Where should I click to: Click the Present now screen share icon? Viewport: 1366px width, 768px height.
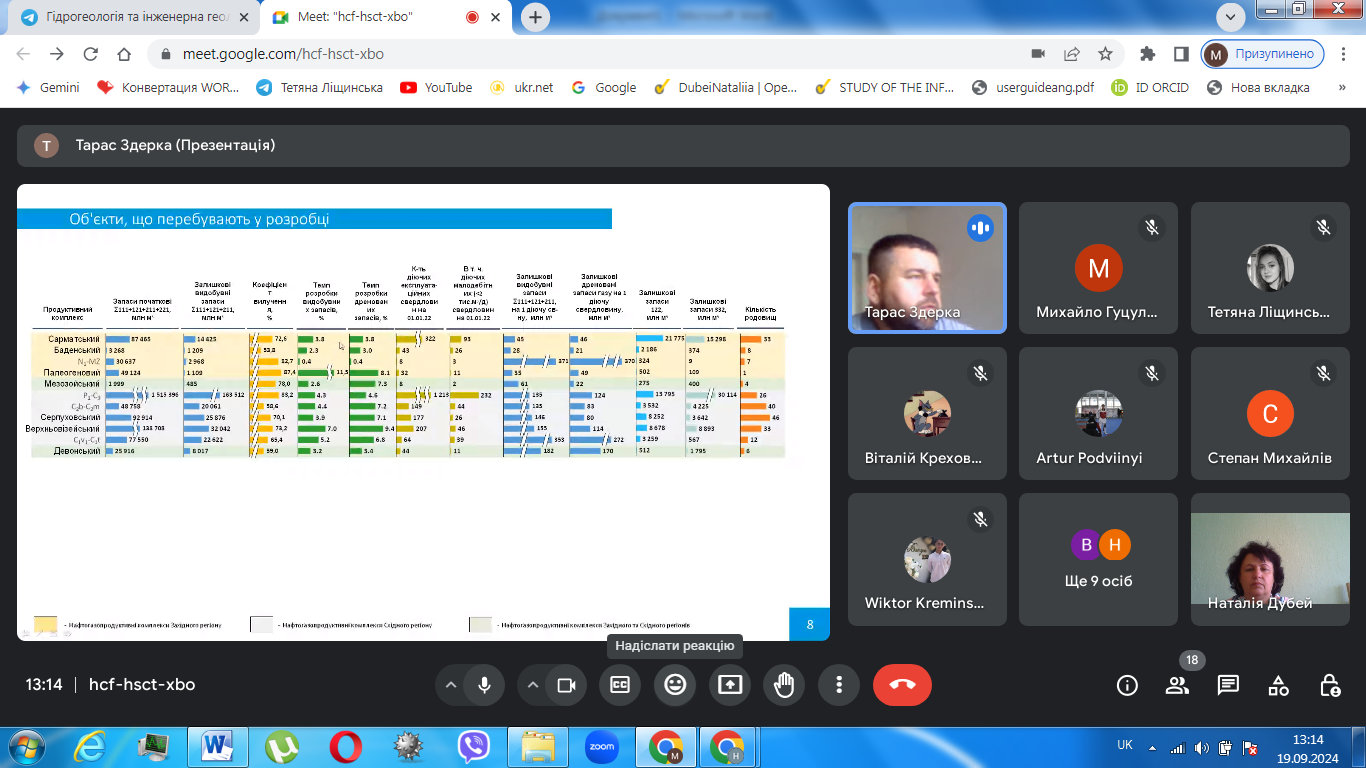point(730,685)
